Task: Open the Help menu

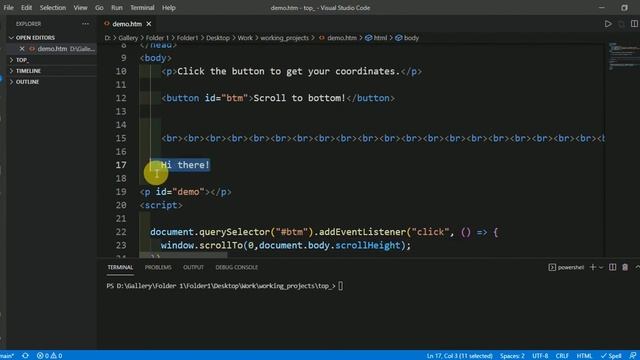Action: point(169,7)
